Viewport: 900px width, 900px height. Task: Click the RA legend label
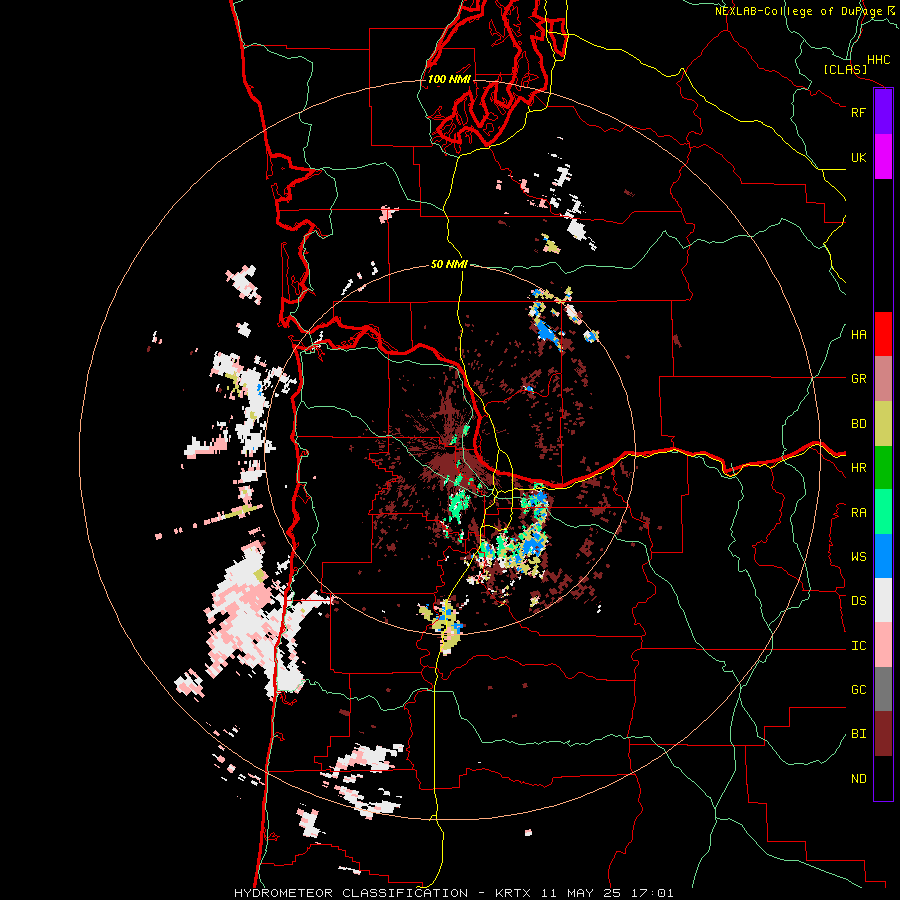(x=858, y=513)
